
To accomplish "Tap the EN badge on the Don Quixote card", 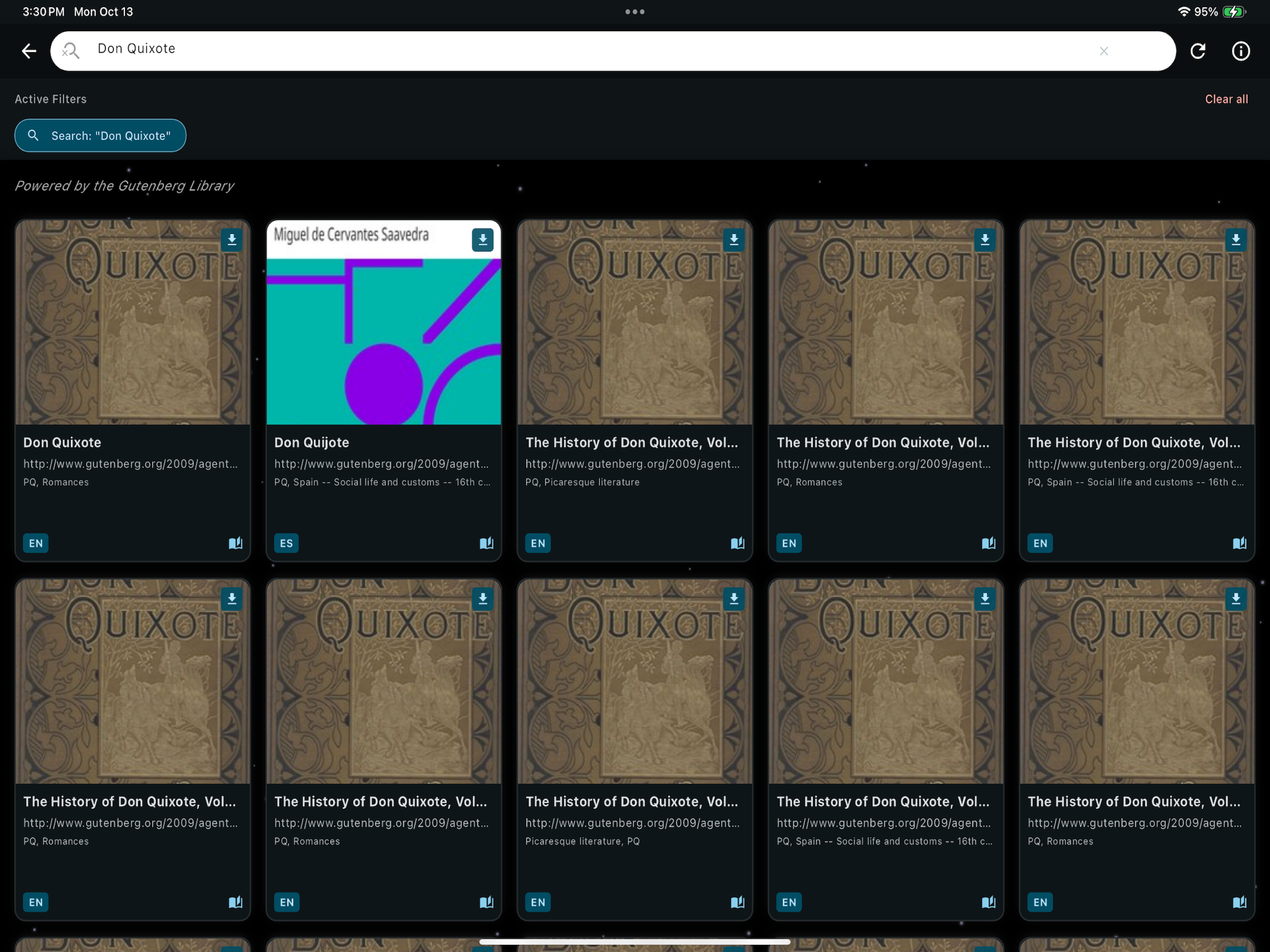I will [x=36, y=543].
